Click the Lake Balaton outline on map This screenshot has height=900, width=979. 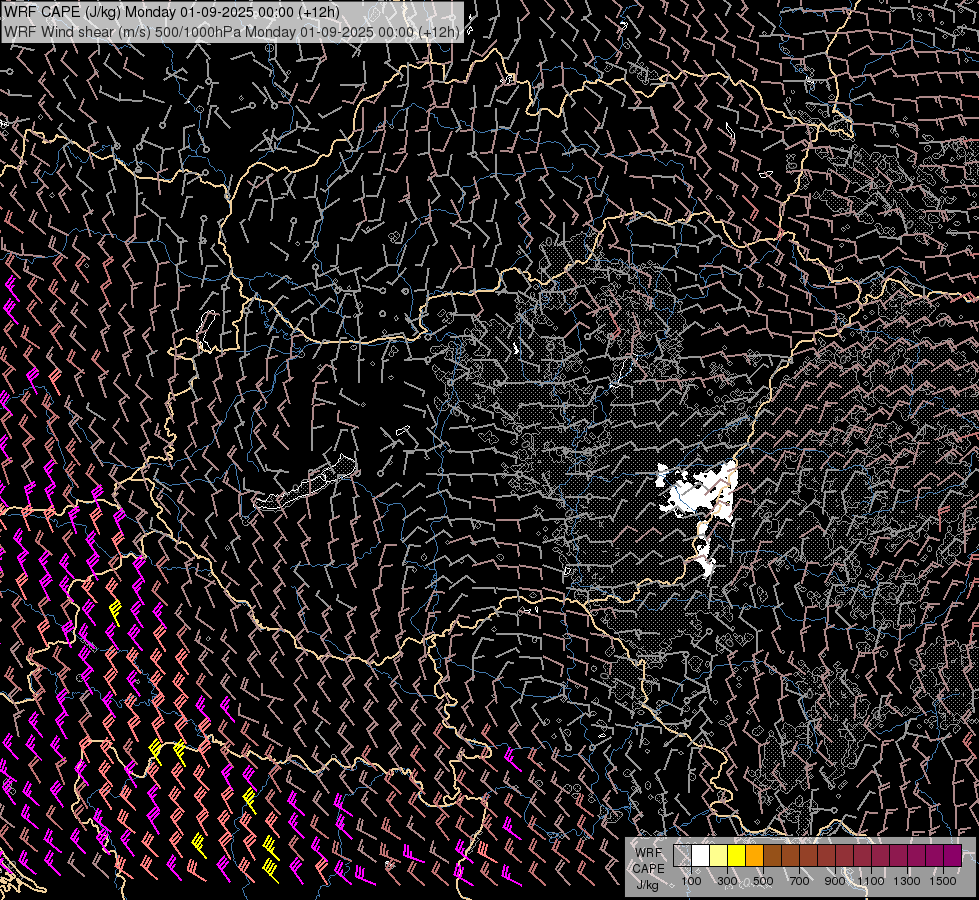tap(305, 483)
